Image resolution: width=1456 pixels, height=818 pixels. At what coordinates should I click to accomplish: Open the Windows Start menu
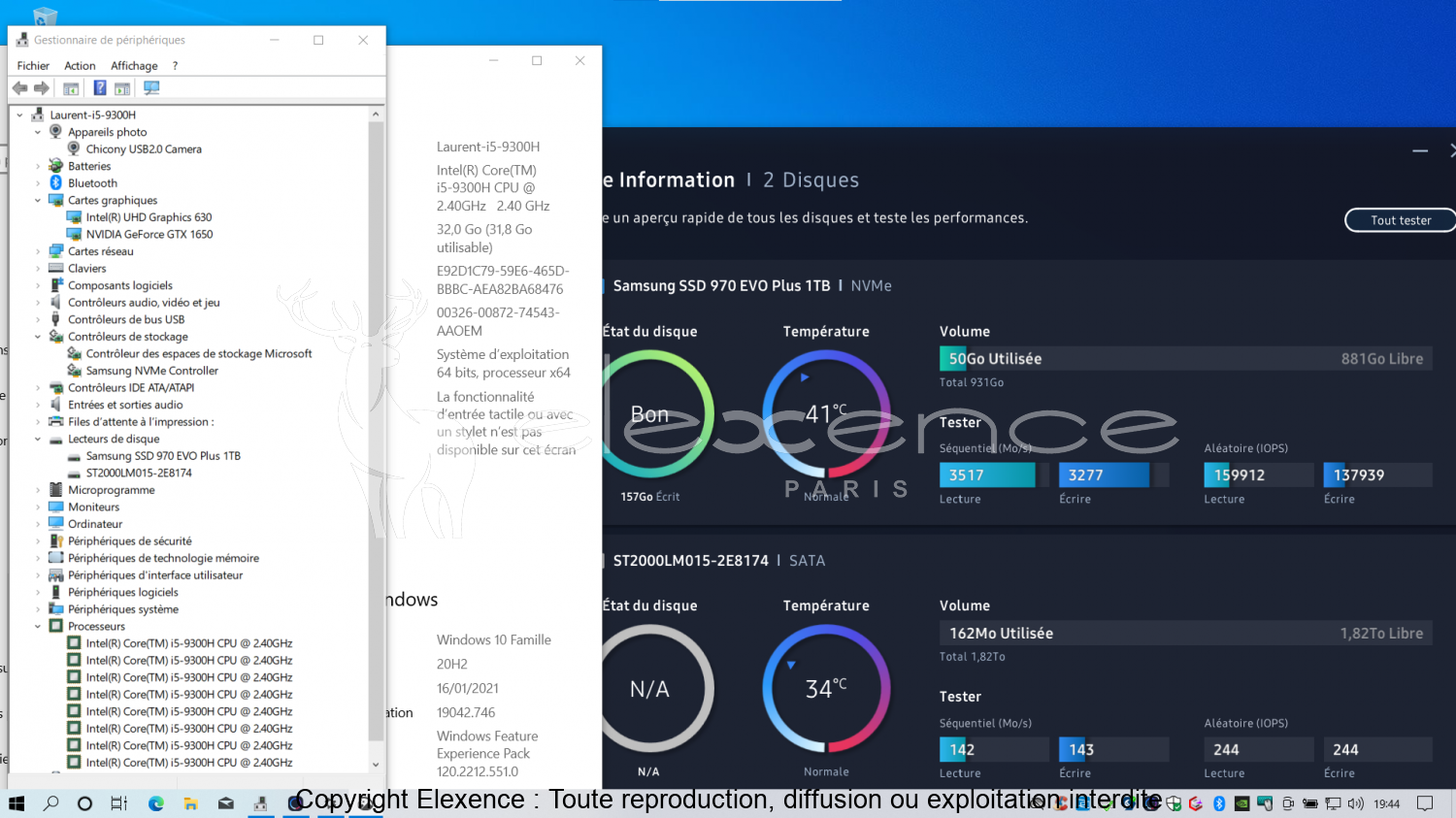point(17,803)
